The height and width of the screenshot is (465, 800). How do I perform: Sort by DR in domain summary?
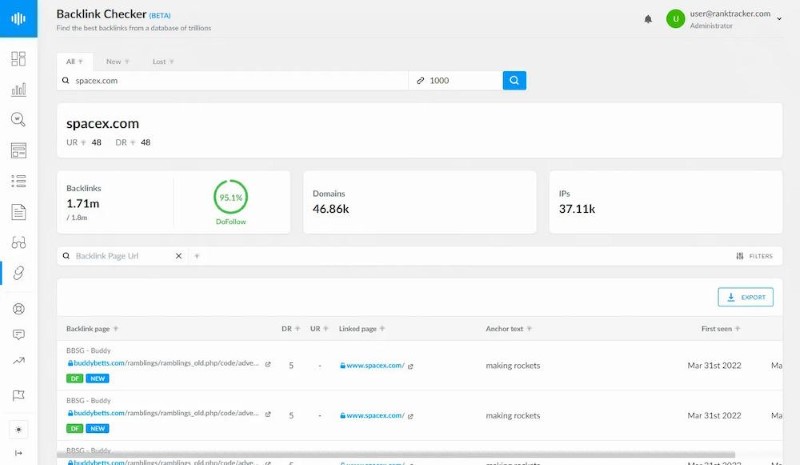pyautogui.click(x=133, y=142)
